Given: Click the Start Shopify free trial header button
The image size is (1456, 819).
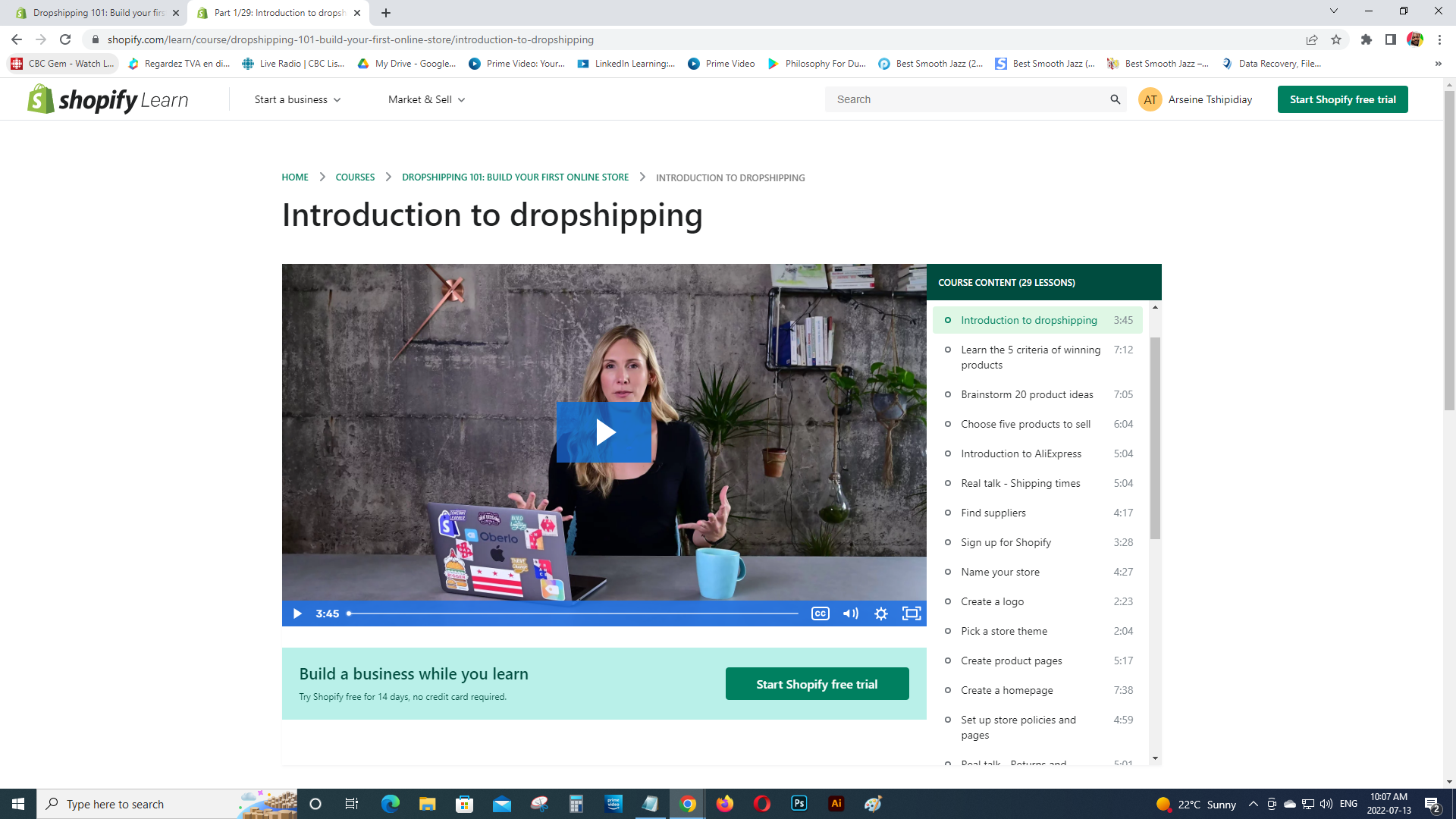Looking at the screenshot, I should (1342, 99).
